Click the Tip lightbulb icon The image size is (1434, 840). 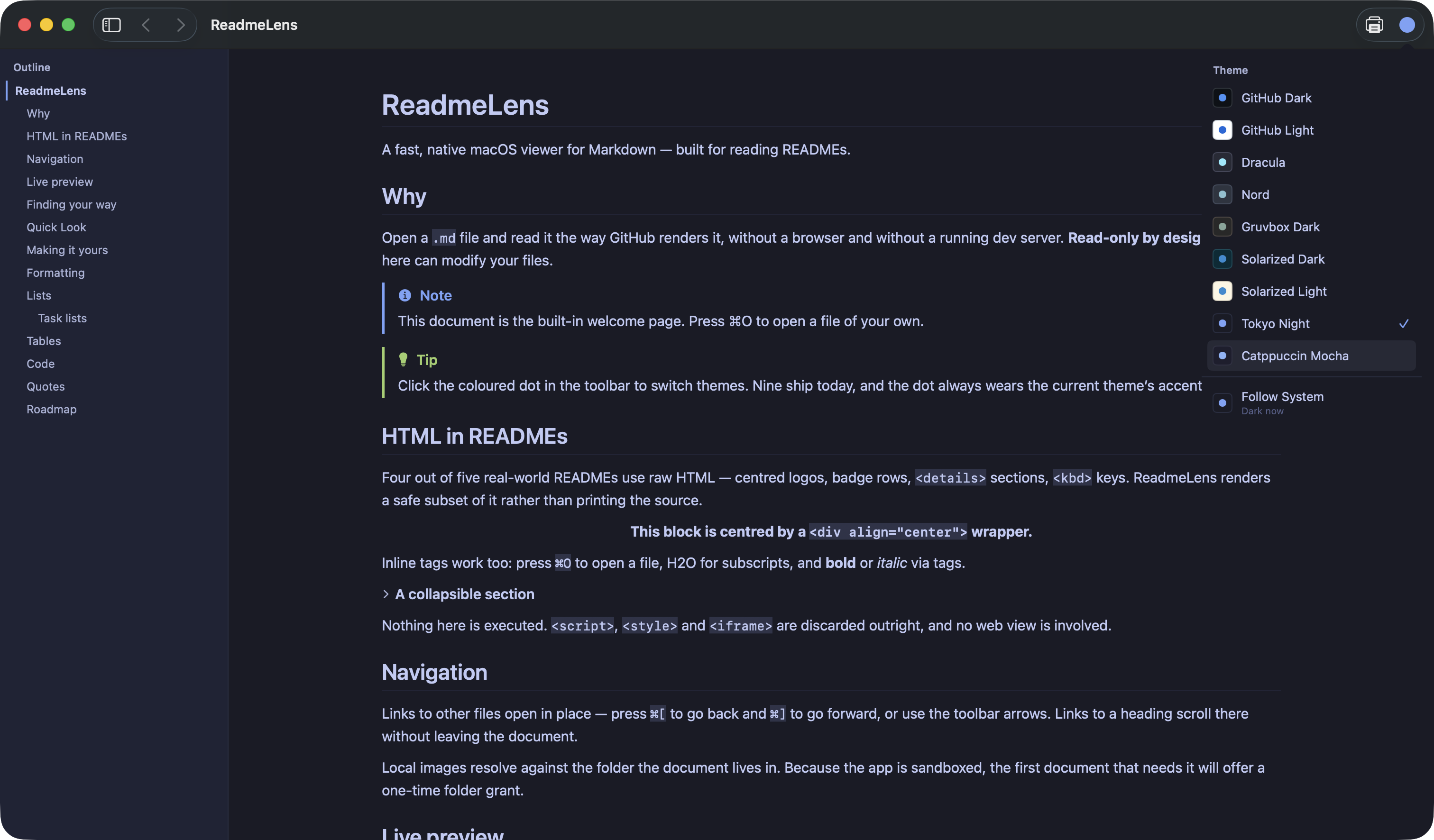404,359
